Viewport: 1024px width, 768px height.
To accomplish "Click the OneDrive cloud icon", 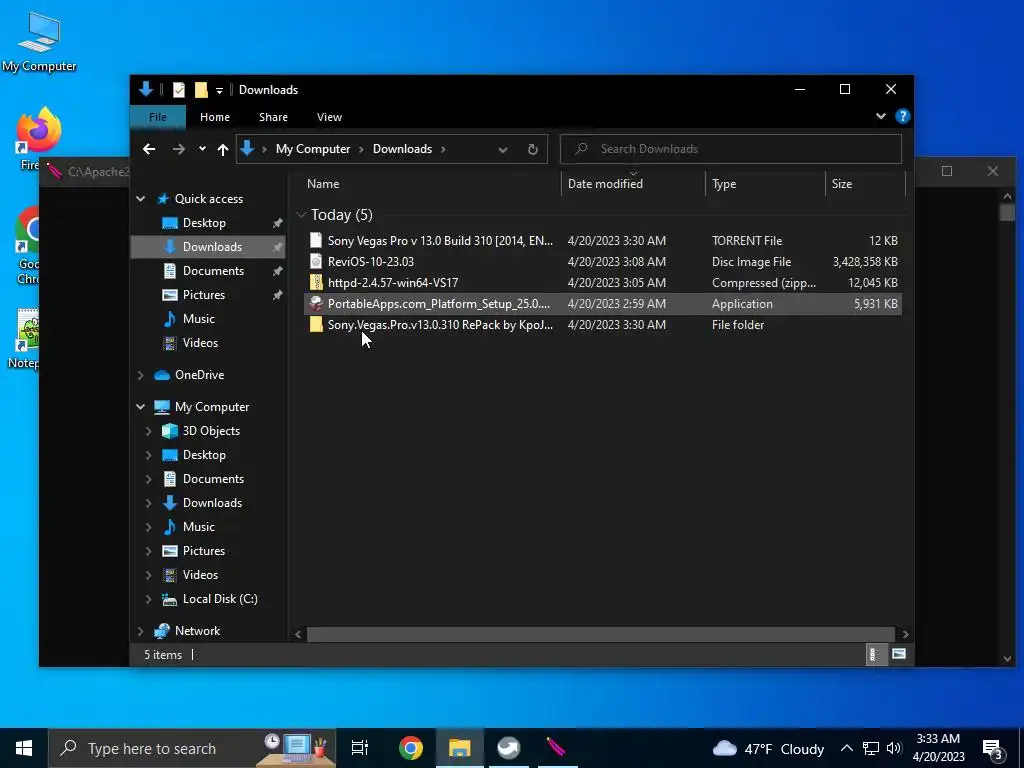I will 161,375.
